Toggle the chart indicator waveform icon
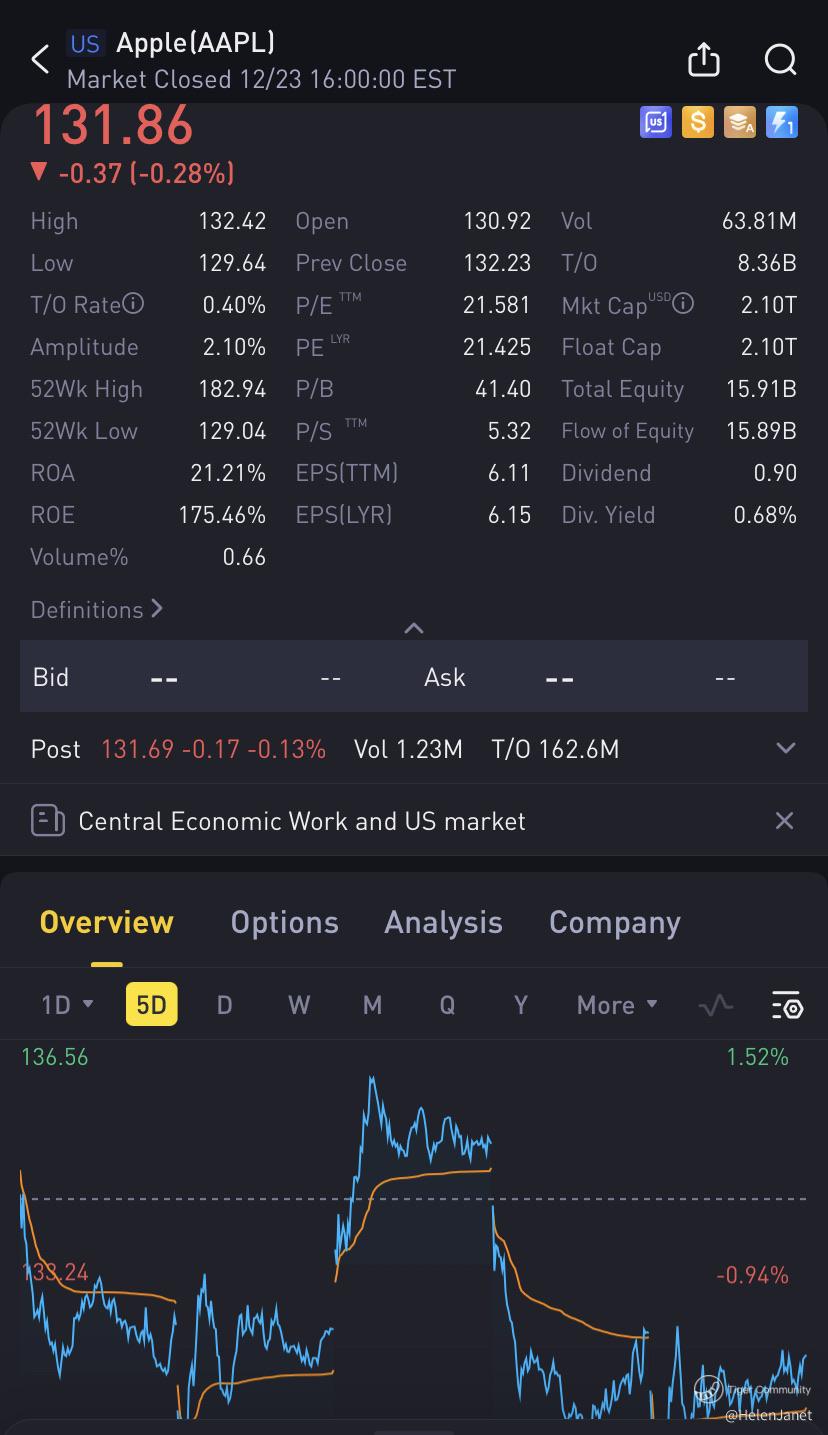The width and height of the screenshot is (828, 1435). pyautogui.click(x=716, y=1005)
